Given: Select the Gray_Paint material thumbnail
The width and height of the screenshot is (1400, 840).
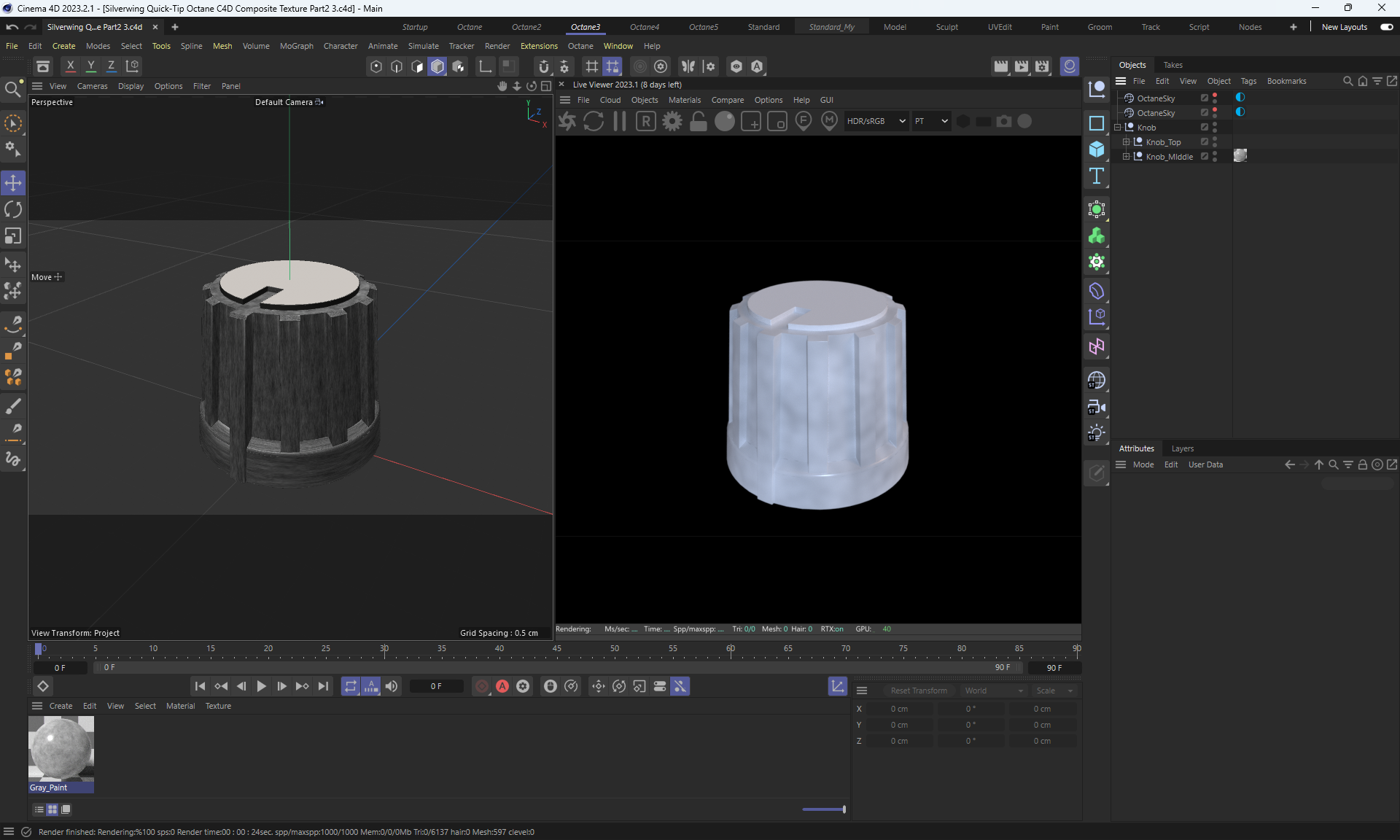Looking at the screenshot, I should pyautogui.click(x=61, y=749).
